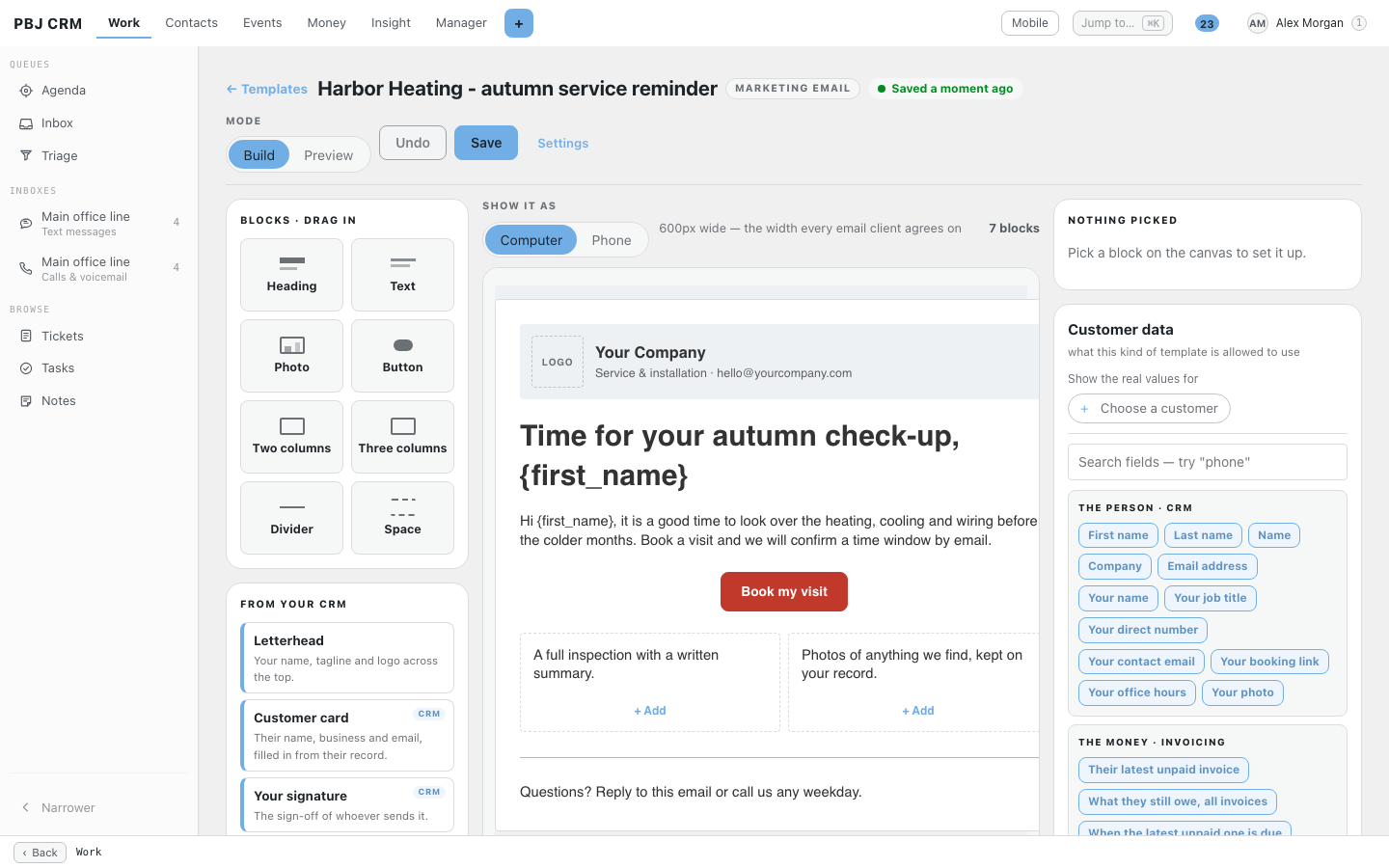The width and height of the screenshot is (1389, 868).
Task: Browse Notes in the sidebar
Action: (x=98, y=401)
